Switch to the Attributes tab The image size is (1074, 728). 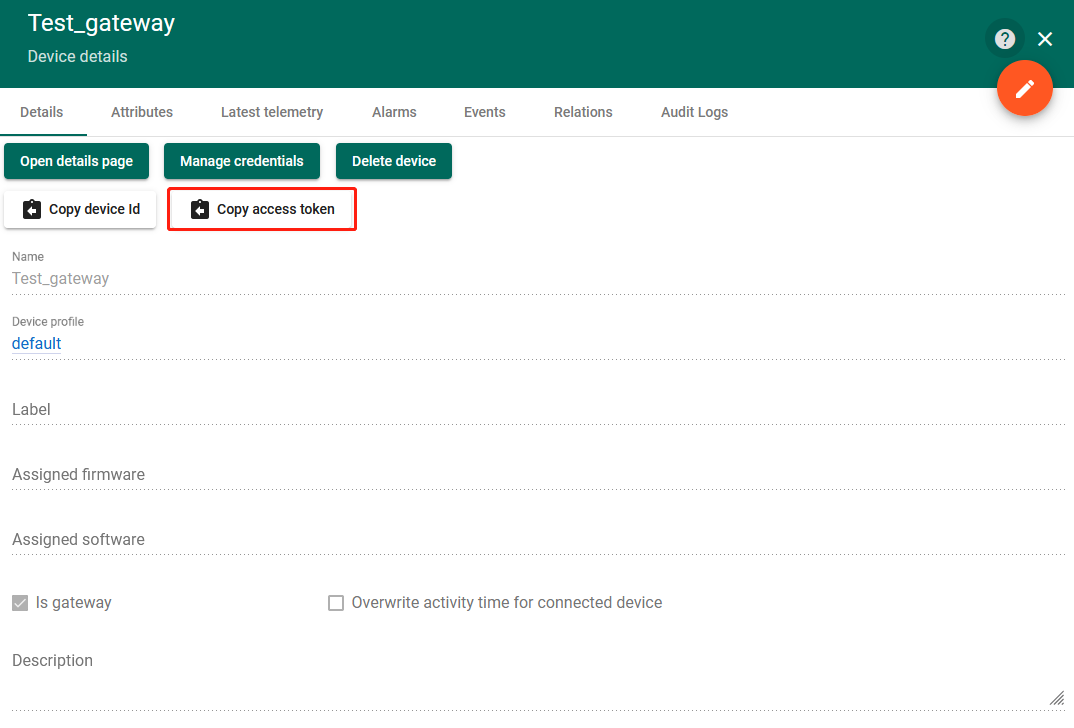(142, 112)
